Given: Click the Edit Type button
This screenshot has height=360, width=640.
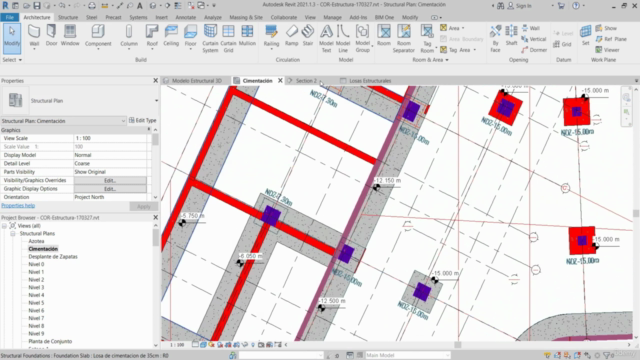Looking at the screenshot, I should pos(143,120).
